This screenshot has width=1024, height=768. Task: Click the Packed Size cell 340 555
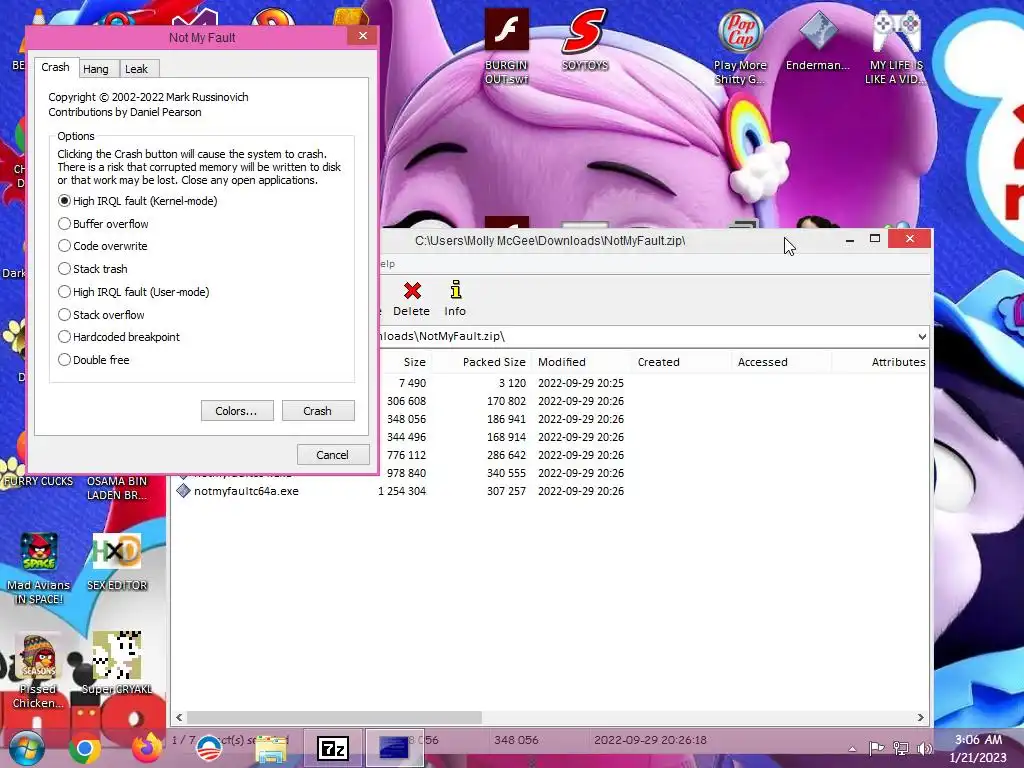pos(506,473)
